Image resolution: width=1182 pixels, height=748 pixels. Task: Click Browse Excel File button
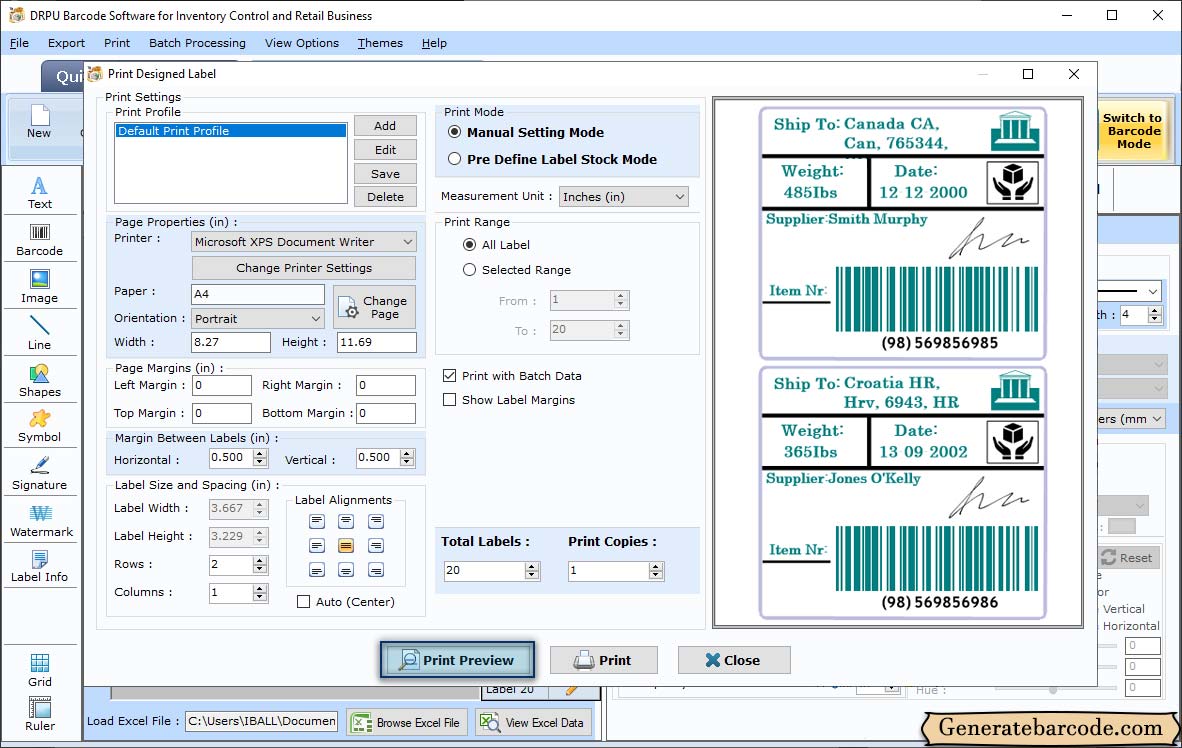(407, 722)
